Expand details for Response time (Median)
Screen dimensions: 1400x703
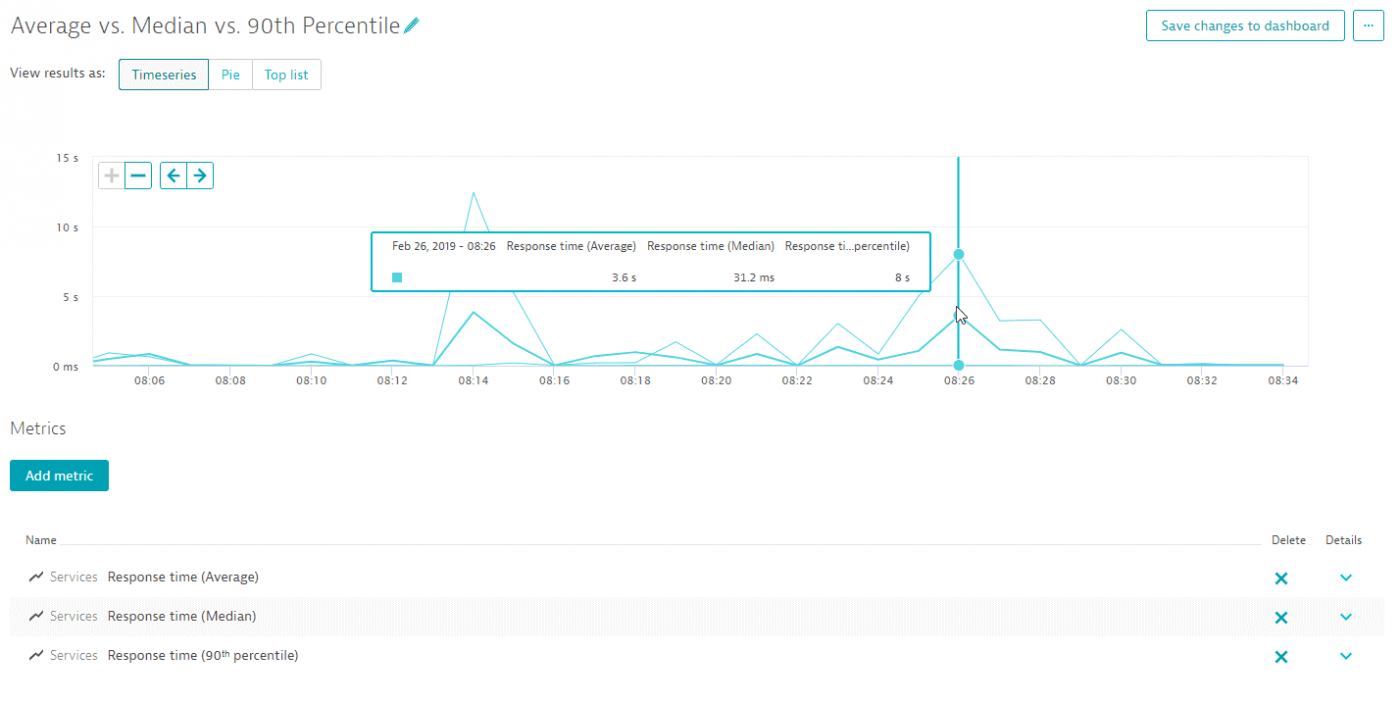pos(1345,617)
